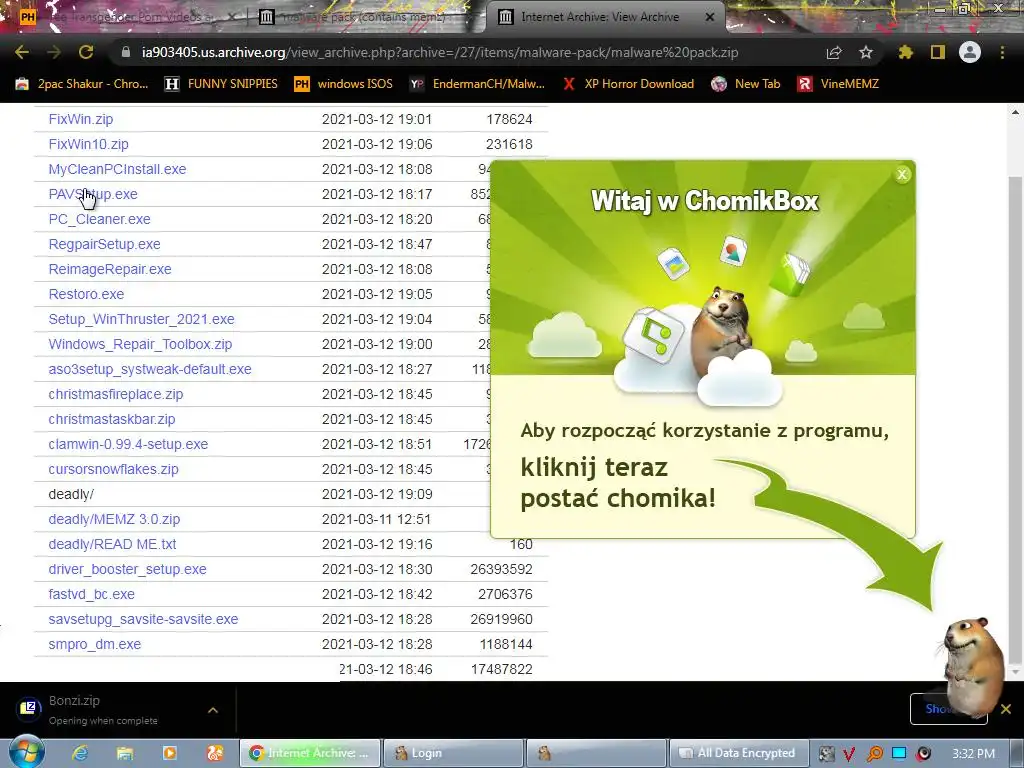Open the Chrome three-dot menu
The width and height of the screenshot is (1024, 768).
click(x=1002, y=52)
